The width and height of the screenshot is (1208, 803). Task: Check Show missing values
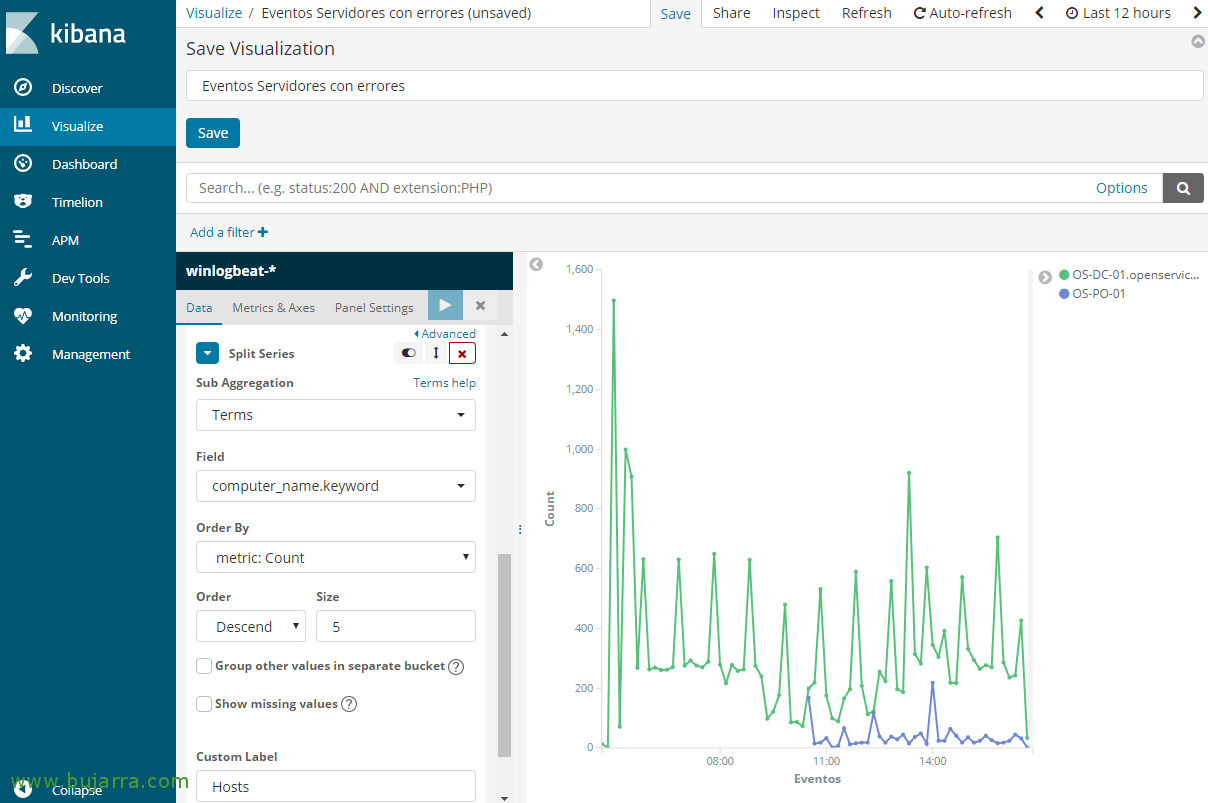pos(204,704)
